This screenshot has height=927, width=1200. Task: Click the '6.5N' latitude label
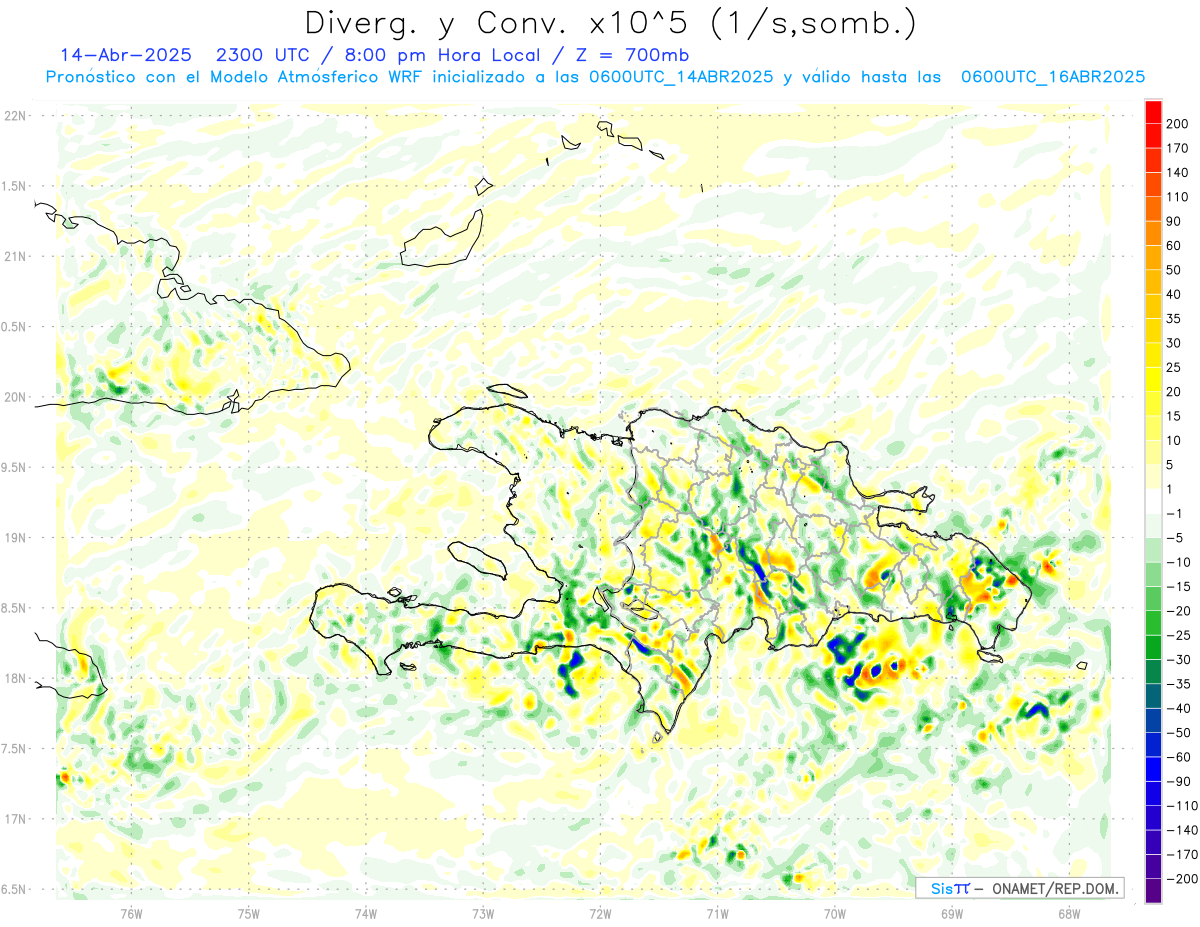click(x=14, y=889)
